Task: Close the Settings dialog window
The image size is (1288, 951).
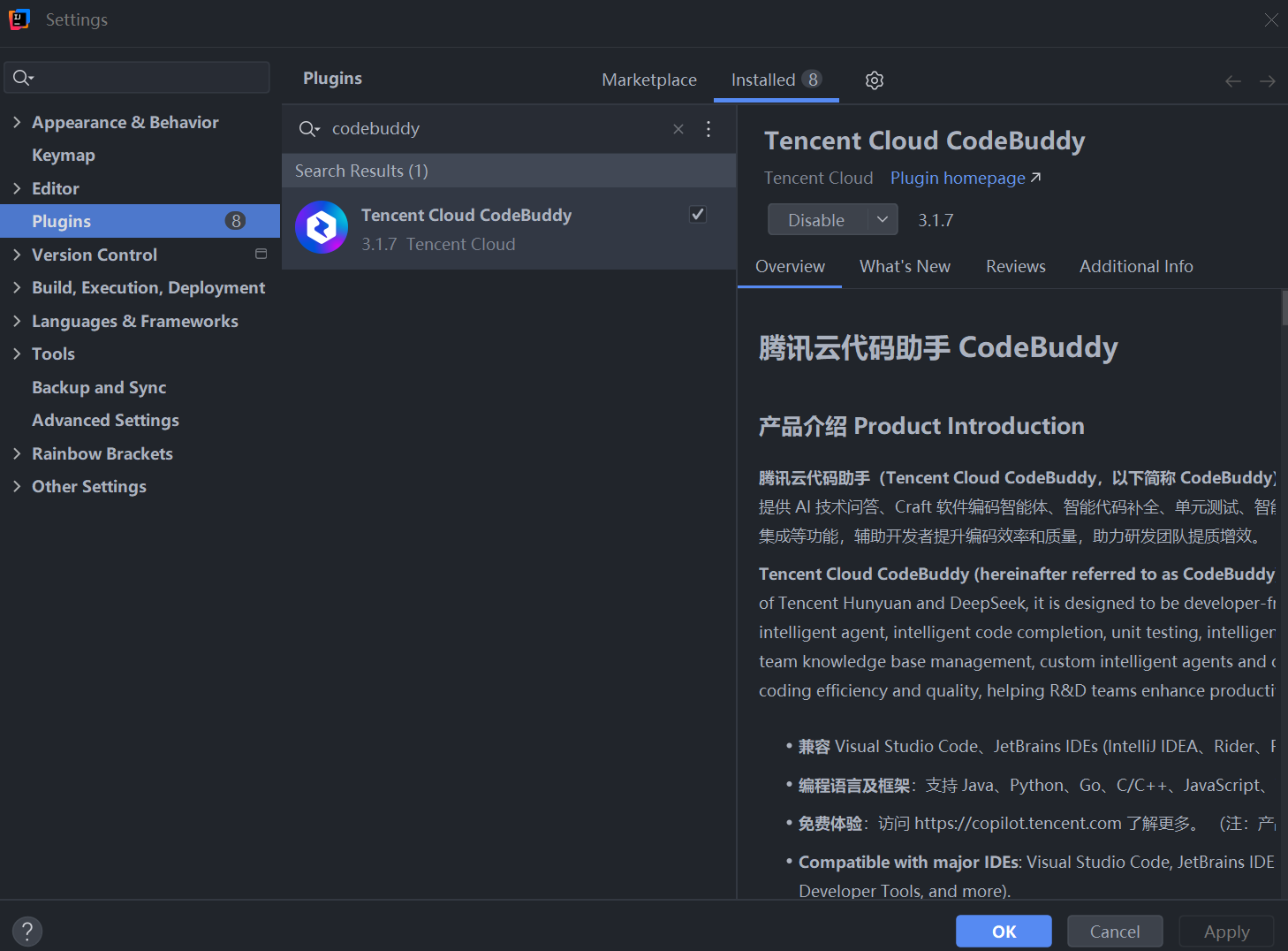Action: (1271, 19)
